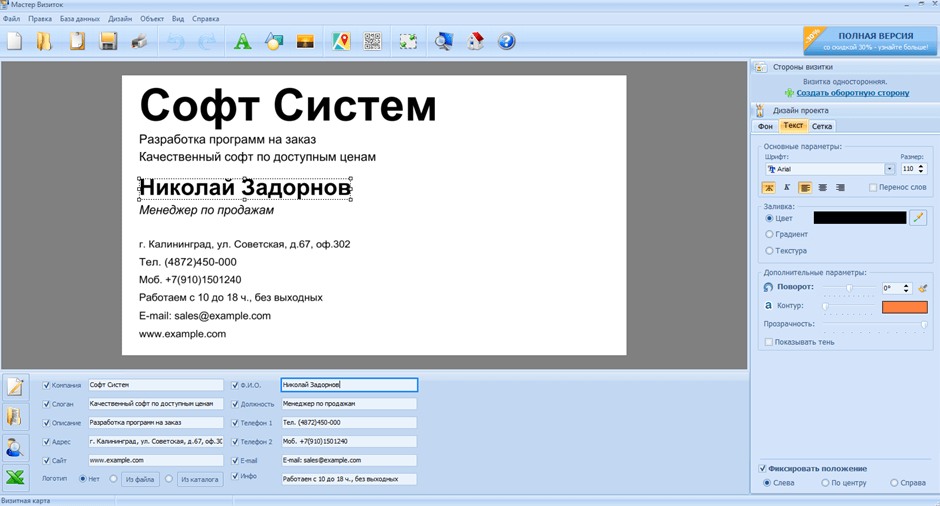
Task: Uncheck the Слоган checkbox
Action: click(x=47, y=404)
